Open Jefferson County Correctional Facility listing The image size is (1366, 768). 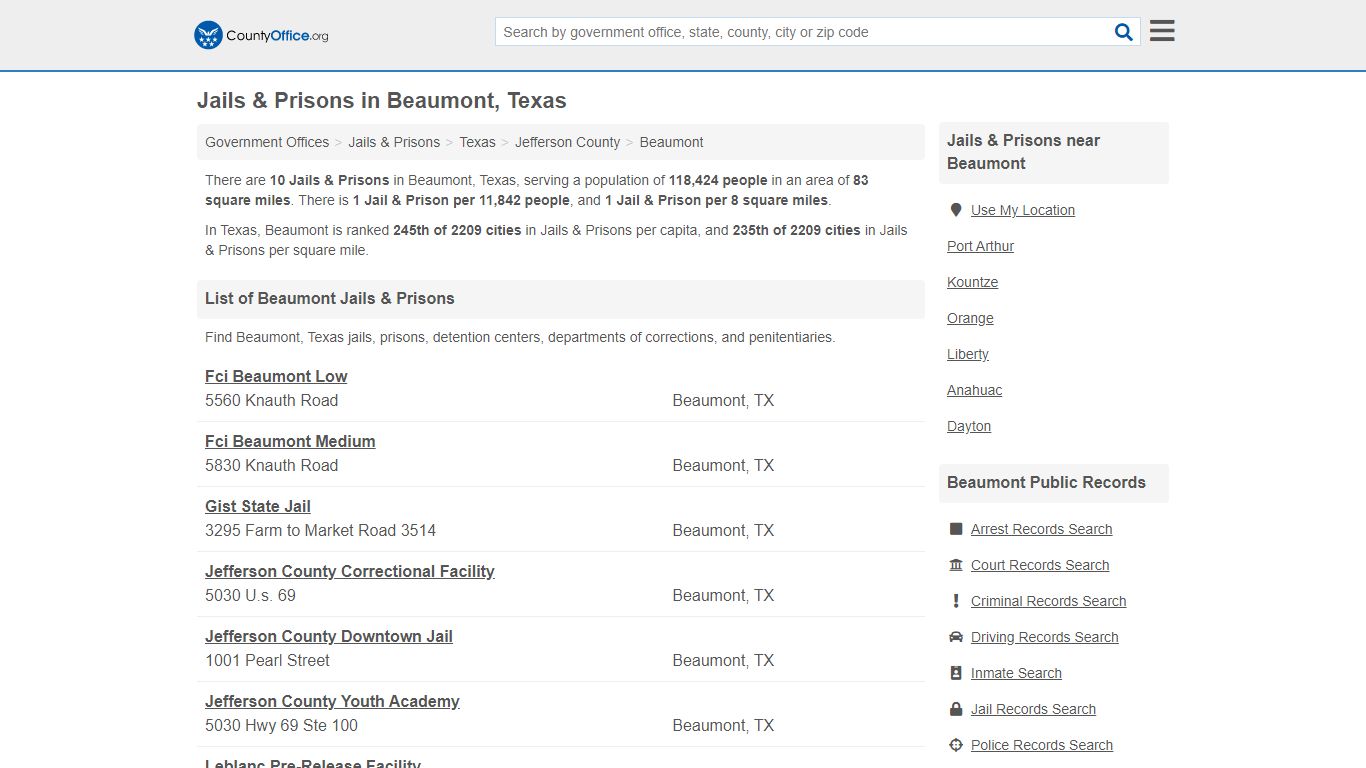click(x=350, y=571)
